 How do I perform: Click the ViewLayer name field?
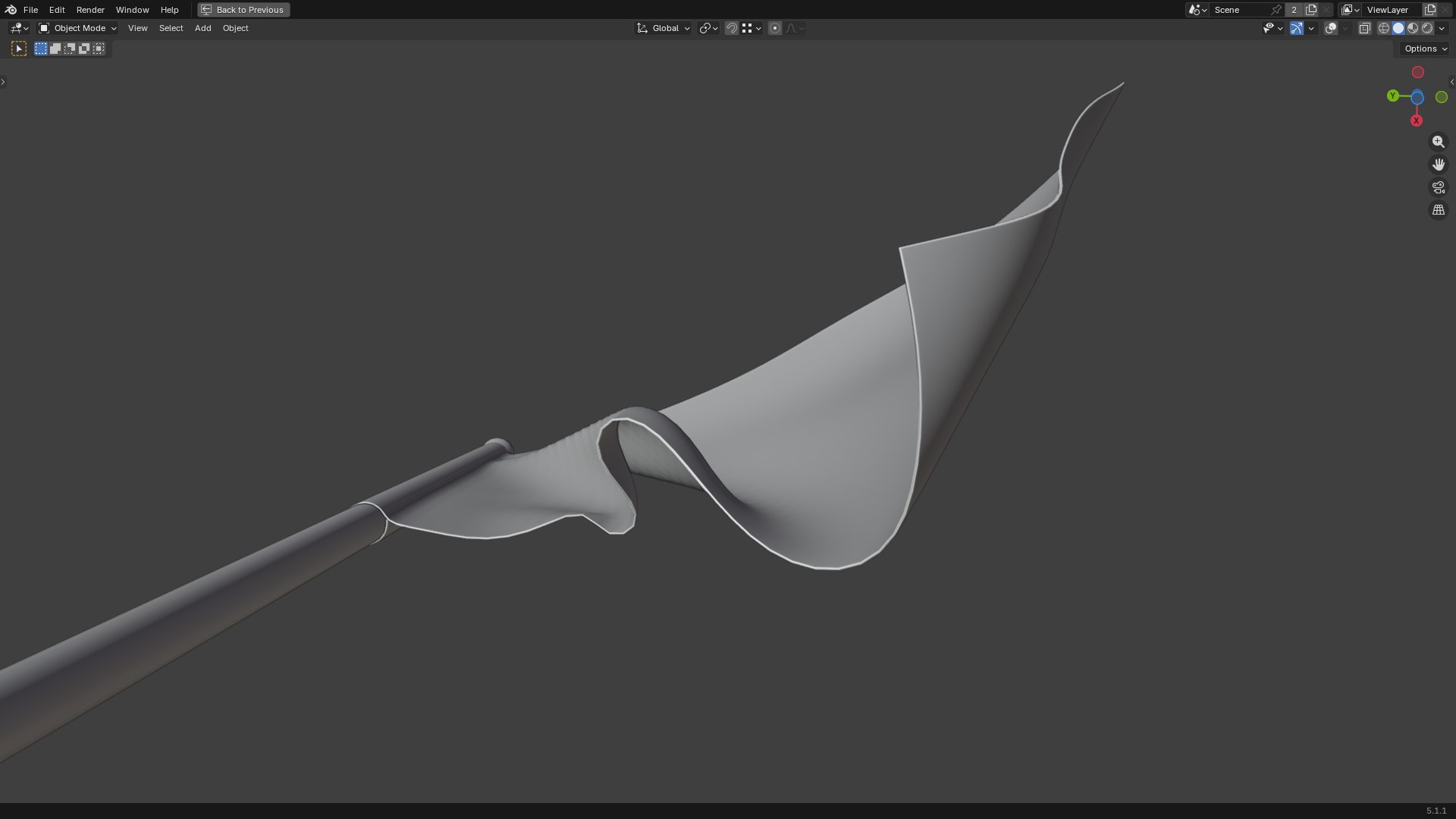click(1392, 10)
